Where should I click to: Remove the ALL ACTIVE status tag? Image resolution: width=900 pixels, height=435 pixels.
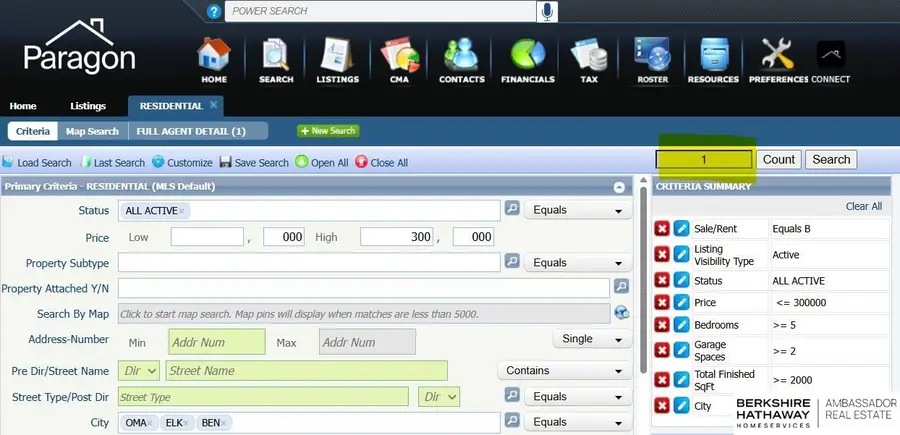[184, 211]
